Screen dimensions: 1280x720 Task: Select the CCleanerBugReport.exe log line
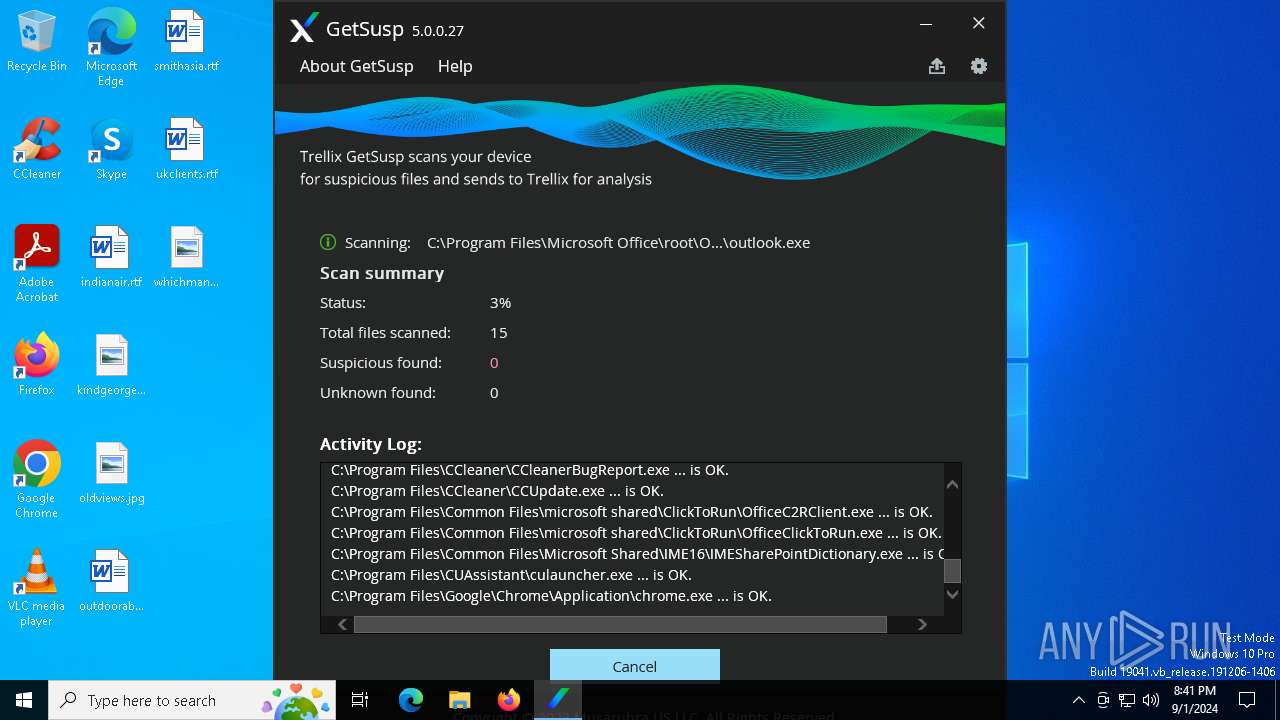pyautogui.click(x=530, y=470)
